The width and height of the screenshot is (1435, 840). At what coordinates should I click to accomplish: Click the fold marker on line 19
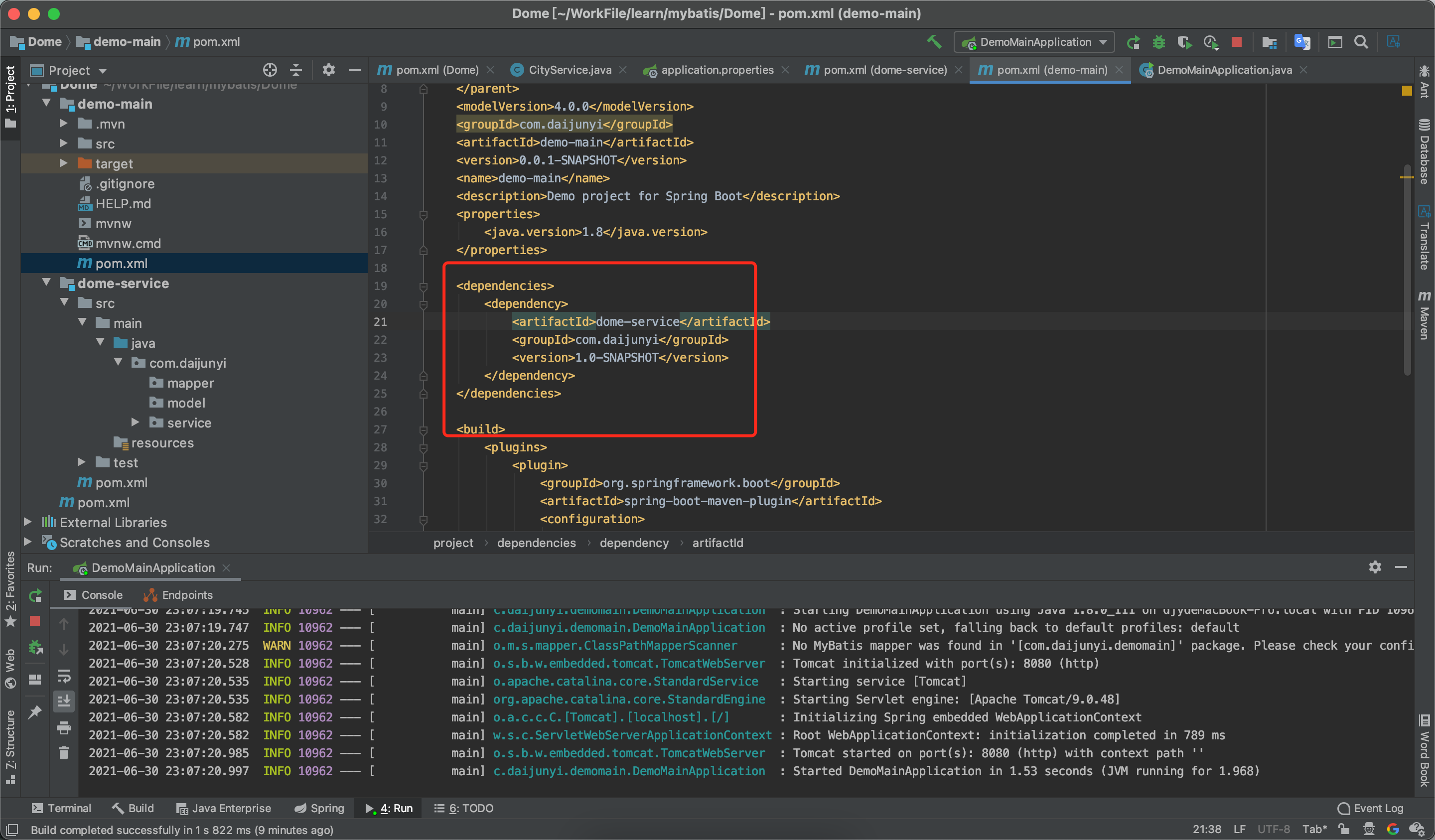pos(423,286)
